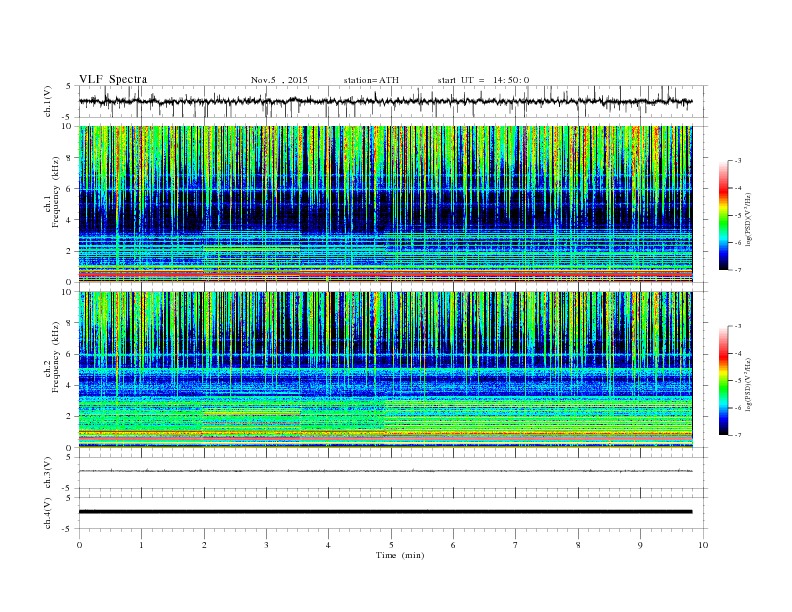Click the ch.2 color scale bar
Screen dimensions: 792x612
(x=723, y=380)
